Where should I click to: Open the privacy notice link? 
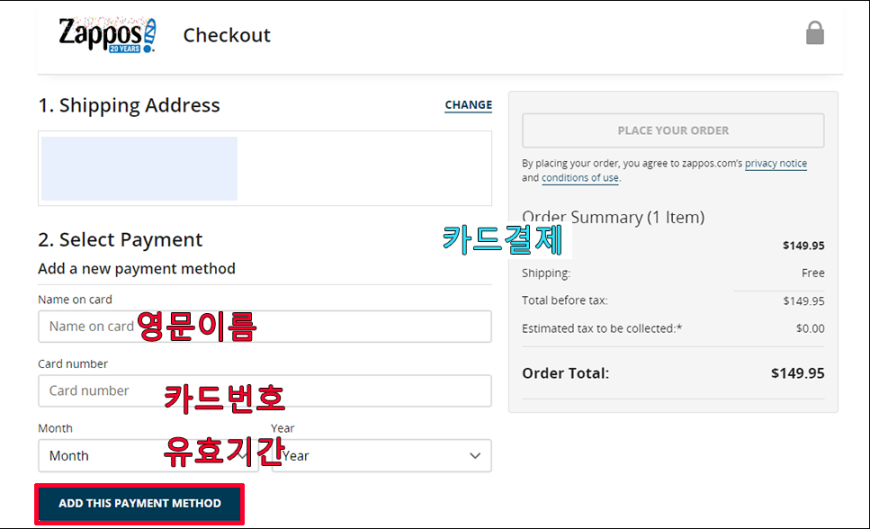776,163
